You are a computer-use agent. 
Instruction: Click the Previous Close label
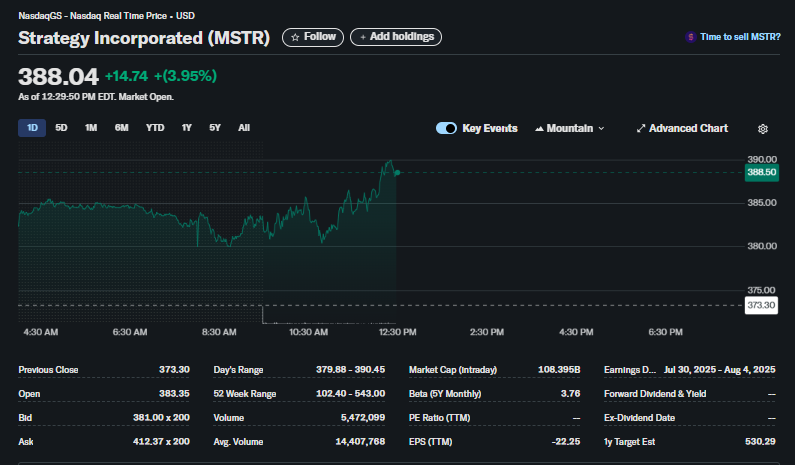point(48,370)
